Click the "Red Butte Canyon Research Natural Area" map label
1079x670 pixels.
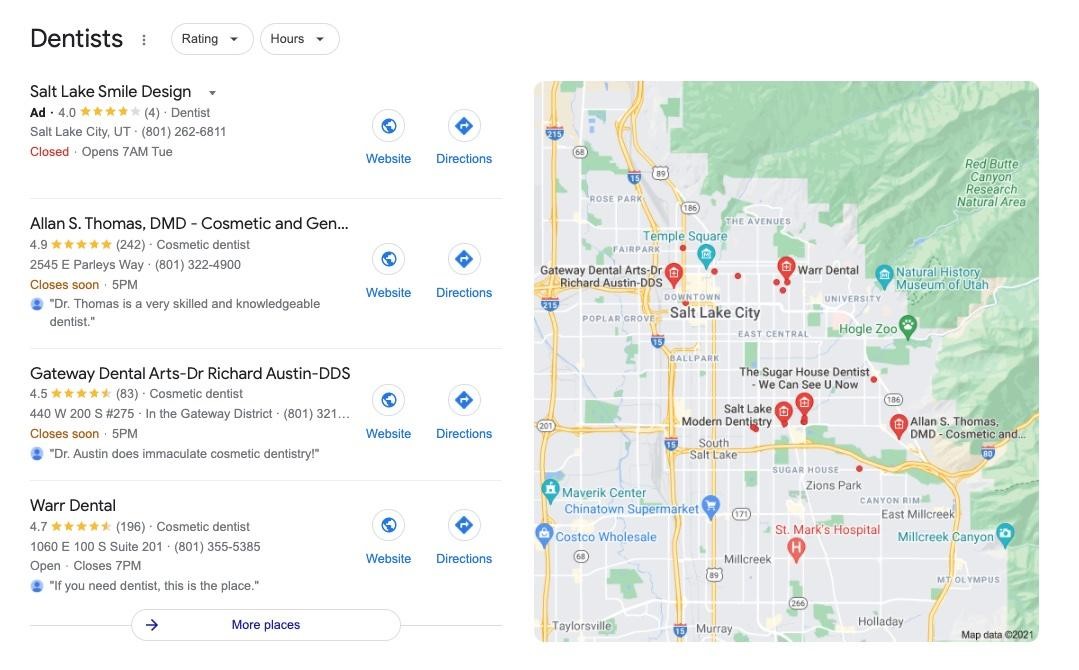pyautogui.click(x=991, y=183)
